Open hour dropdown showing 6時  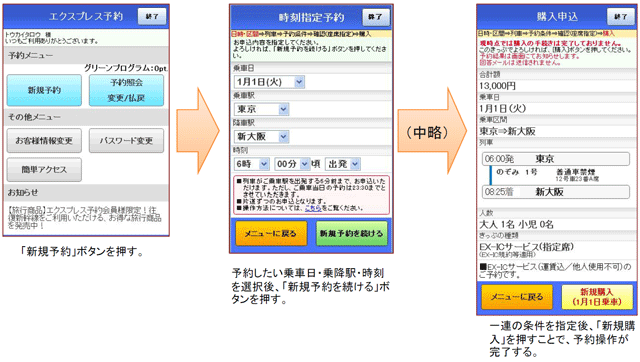(x=252, y=164)
